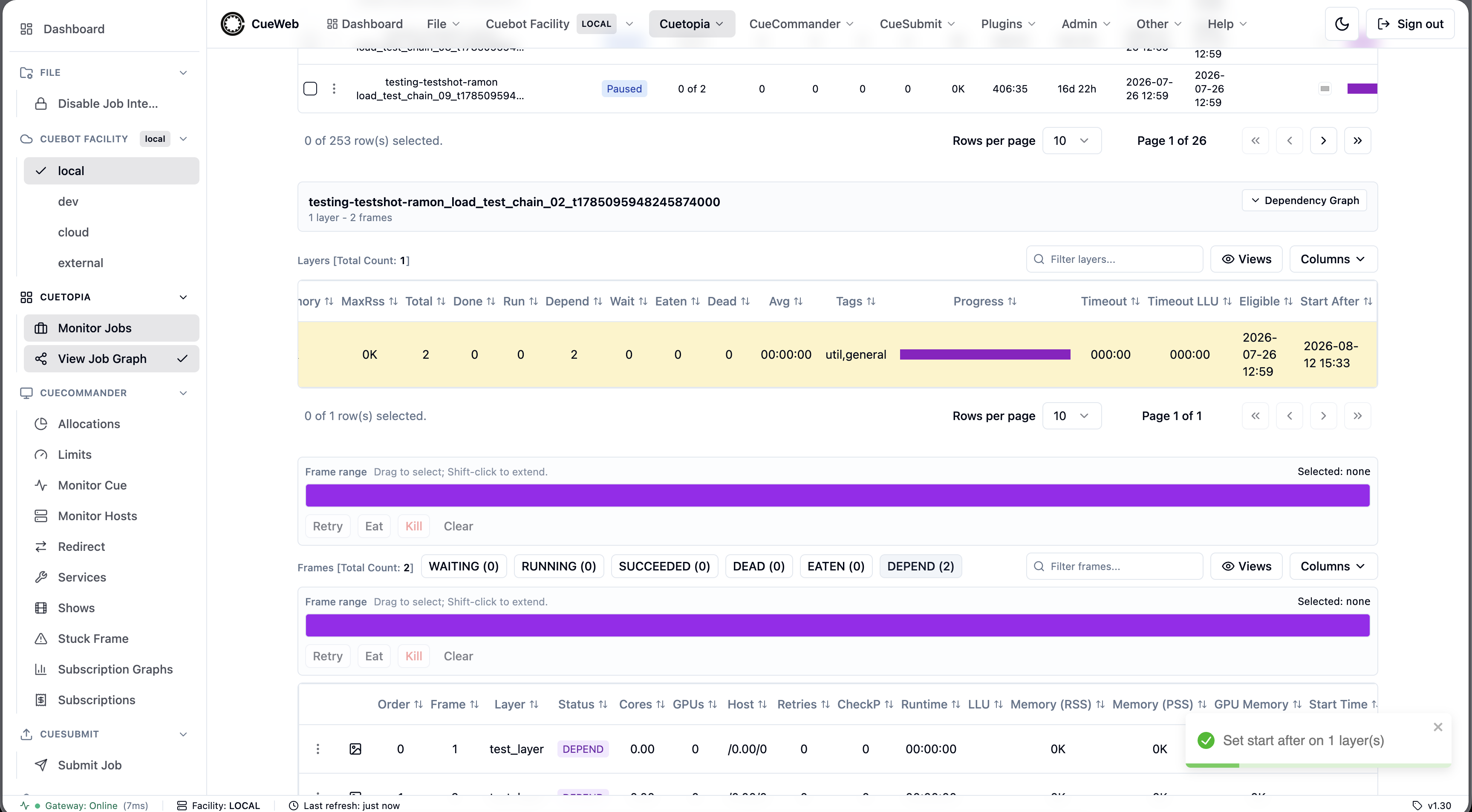Open the CueCommander top menu
Image resolution: width=1472 pixels, height=812 pixels.
click(x=801, y=24)
